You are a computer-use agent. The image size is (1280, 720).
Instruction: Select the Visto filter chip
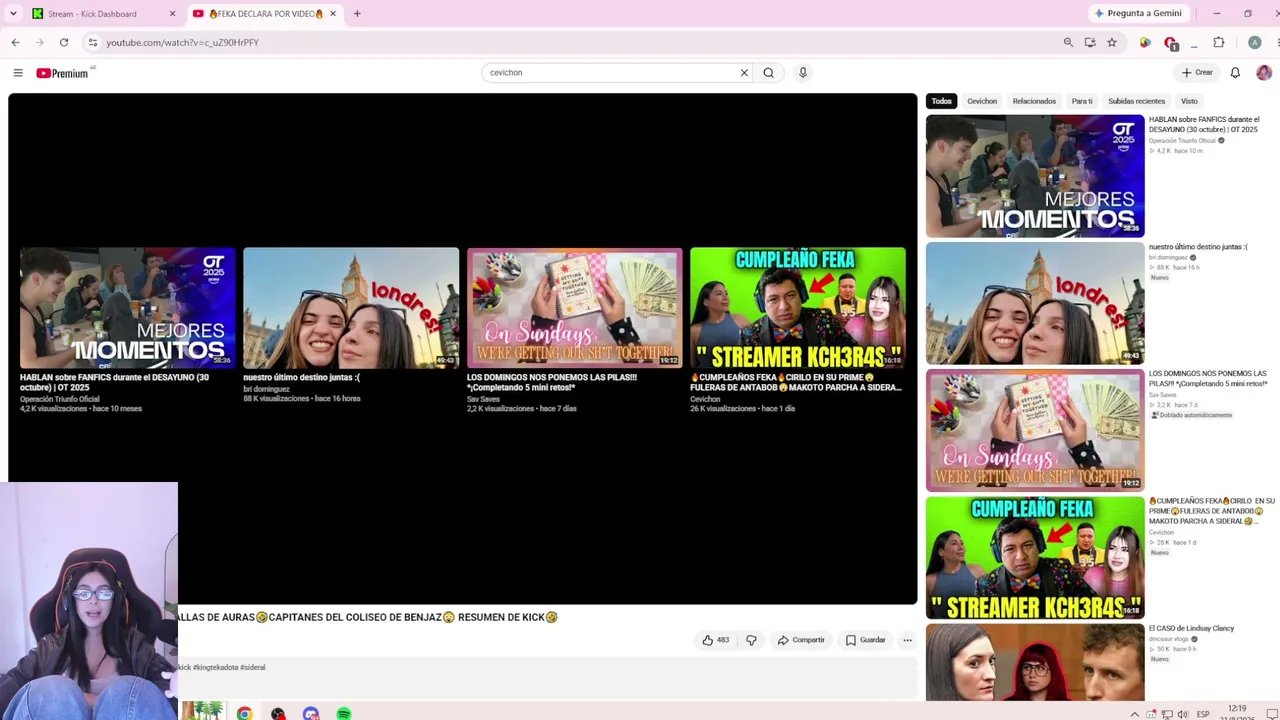1189,101
